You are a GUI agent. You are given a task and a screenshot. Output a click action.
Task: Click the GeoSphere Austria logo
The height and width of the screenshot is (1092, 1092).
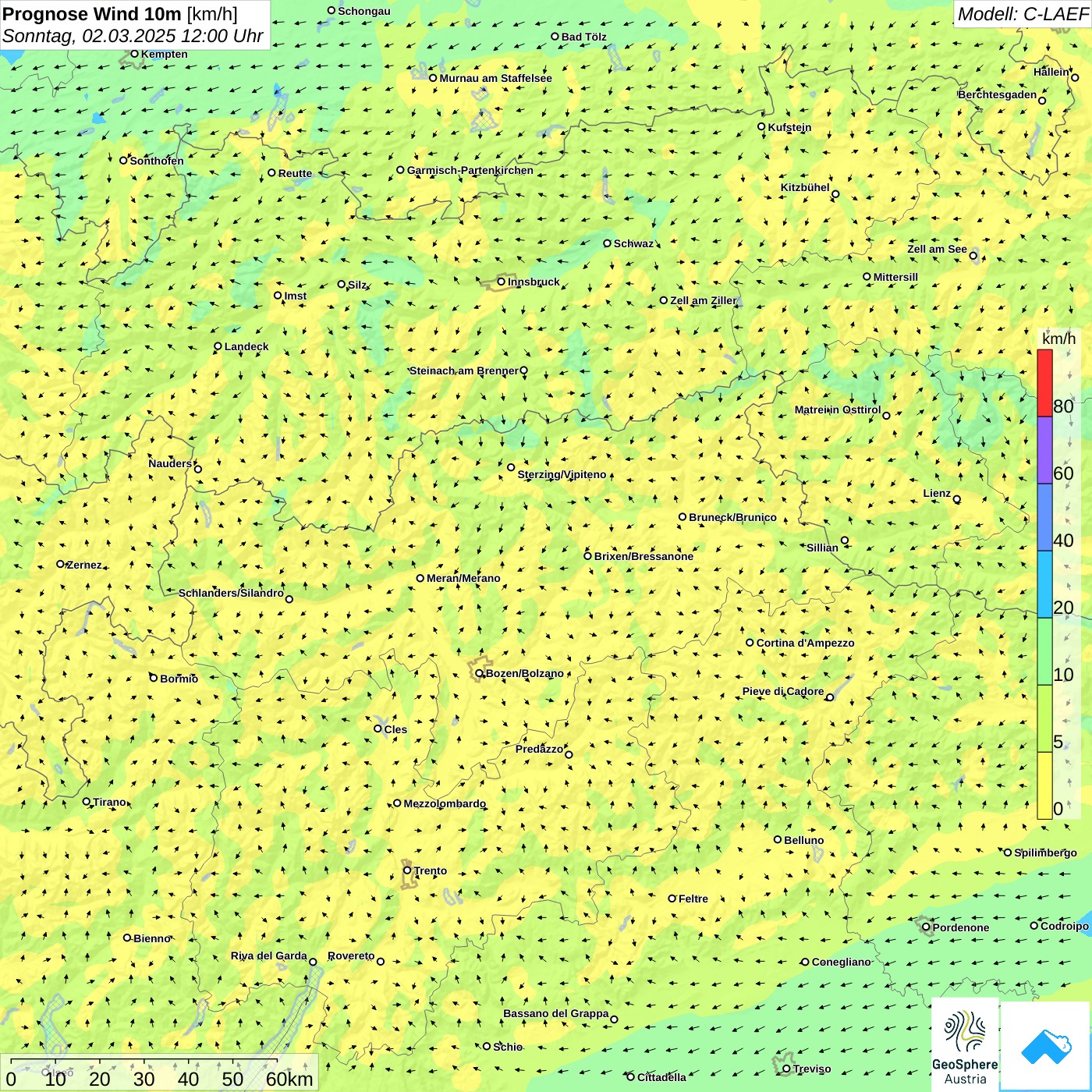pos(965,1044)
